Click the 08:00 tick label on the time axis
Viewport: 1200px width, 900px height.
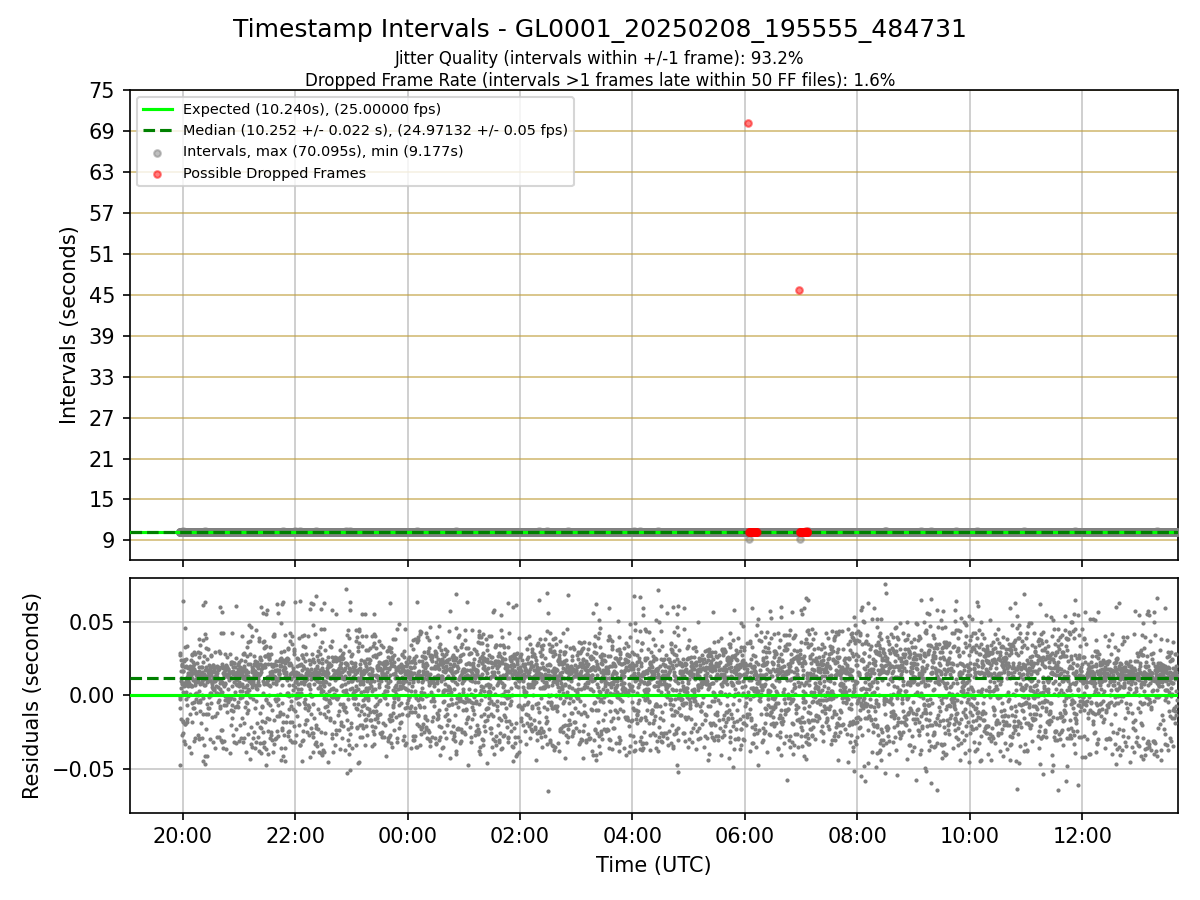click(x=857, y=835)
